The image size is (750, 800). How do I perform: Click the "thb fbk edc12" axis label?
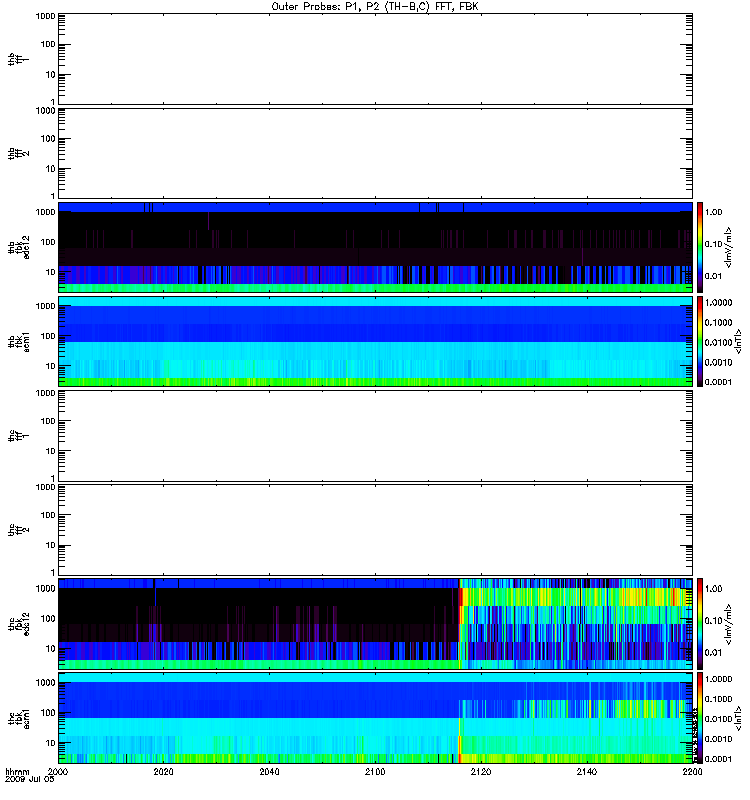click(x=18, y=247)
